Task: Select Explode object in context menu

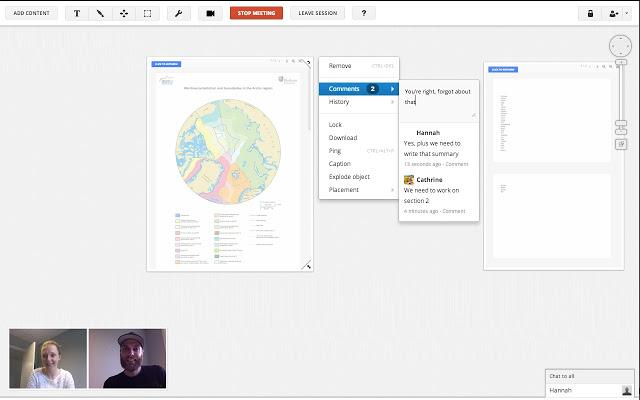Action: click(359, 177)
